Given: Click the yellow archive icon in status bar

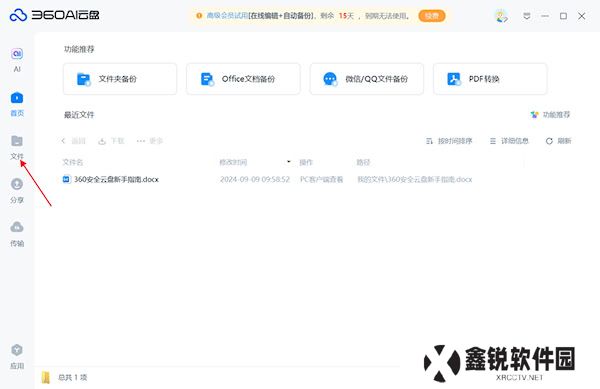Looking at the screenshot, I should pyautogui.click(x=46, y=377).
